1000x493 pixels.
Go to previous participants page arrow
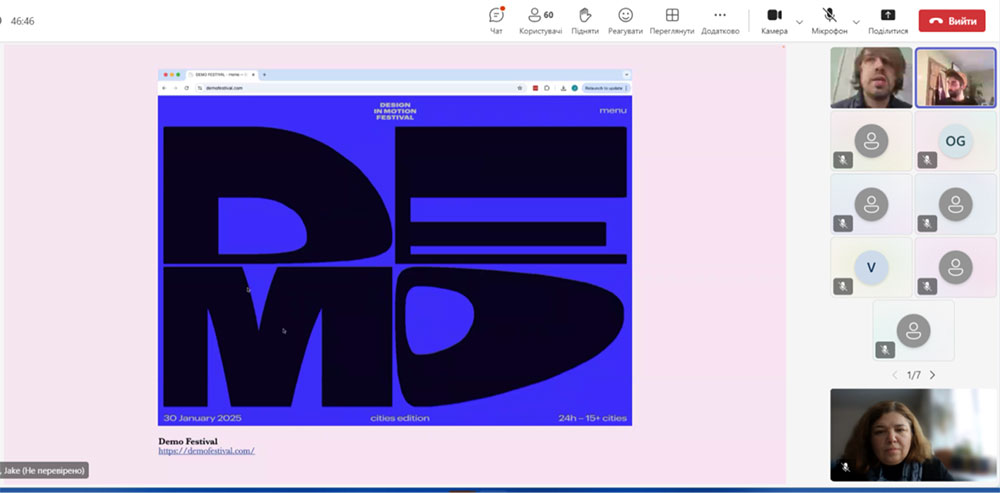pyautogui.click(x=895, y=375)
